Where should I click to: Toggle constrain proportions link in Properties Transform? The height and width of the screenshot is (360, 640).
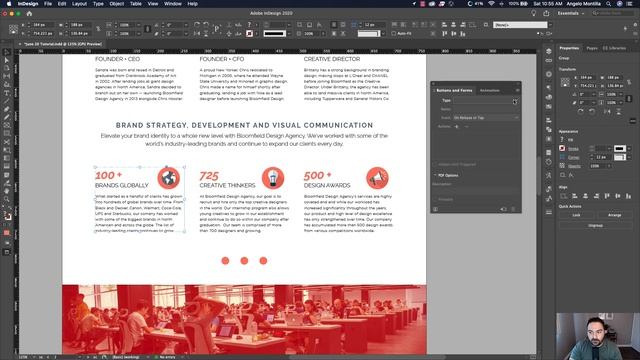[x=629, y=82]
